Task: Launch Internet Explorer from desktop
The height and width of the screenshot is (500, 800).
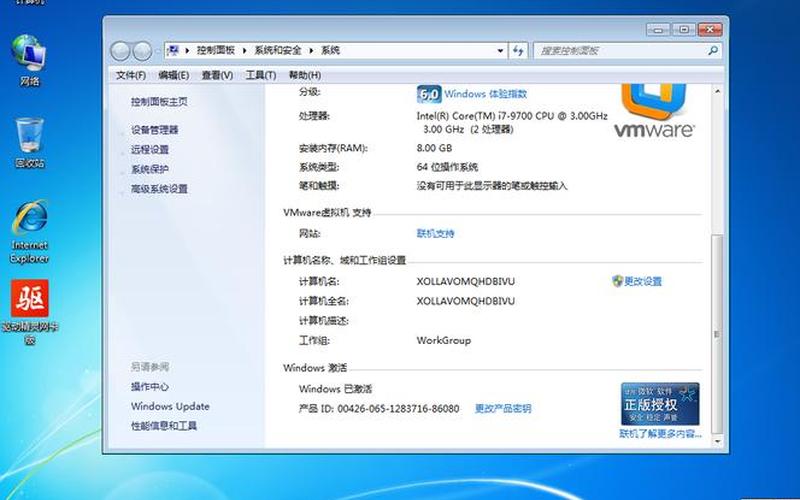Action: (29, 232)
